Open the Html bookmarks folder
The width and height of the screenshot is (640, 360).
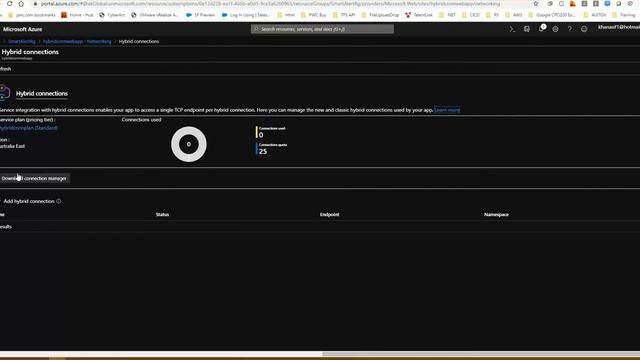286,15
